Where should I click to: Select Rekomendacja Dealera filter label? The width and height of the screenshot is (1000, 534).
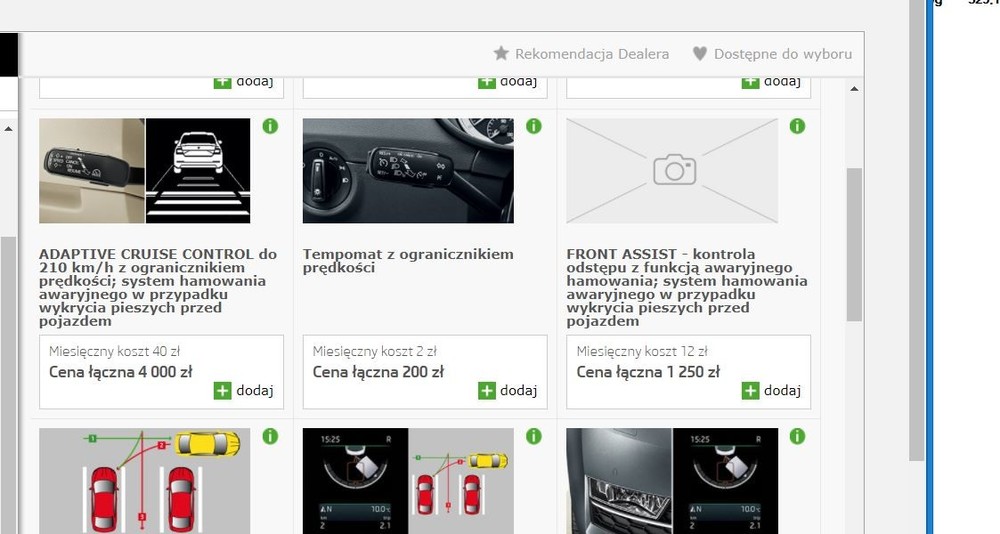tap(592, 53)
